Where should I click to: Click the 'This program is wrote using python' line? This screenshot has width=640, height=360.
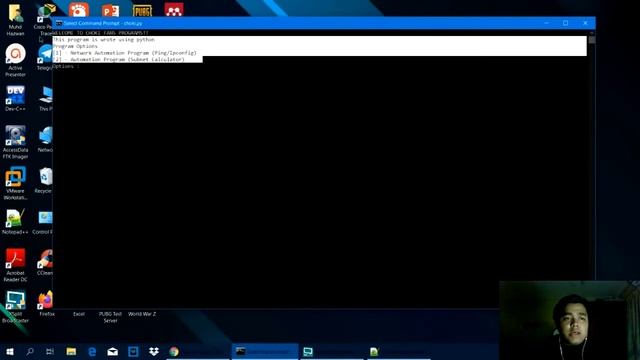pyautogui.click(x=104, y=40)
